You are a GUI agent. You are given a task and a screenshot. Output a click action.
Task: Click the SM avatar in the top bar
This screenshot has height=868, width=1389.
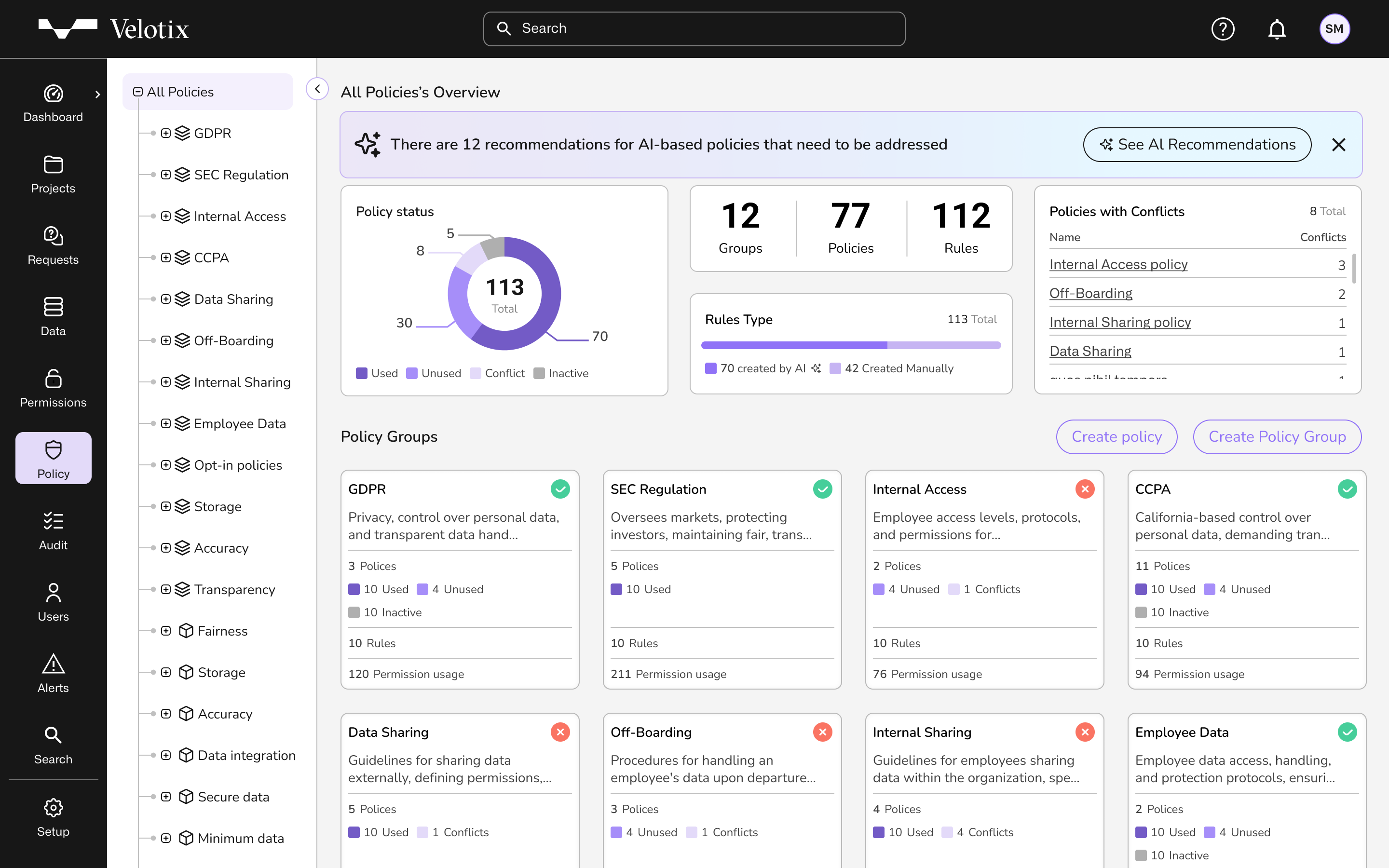click(x=1335, y=29)
